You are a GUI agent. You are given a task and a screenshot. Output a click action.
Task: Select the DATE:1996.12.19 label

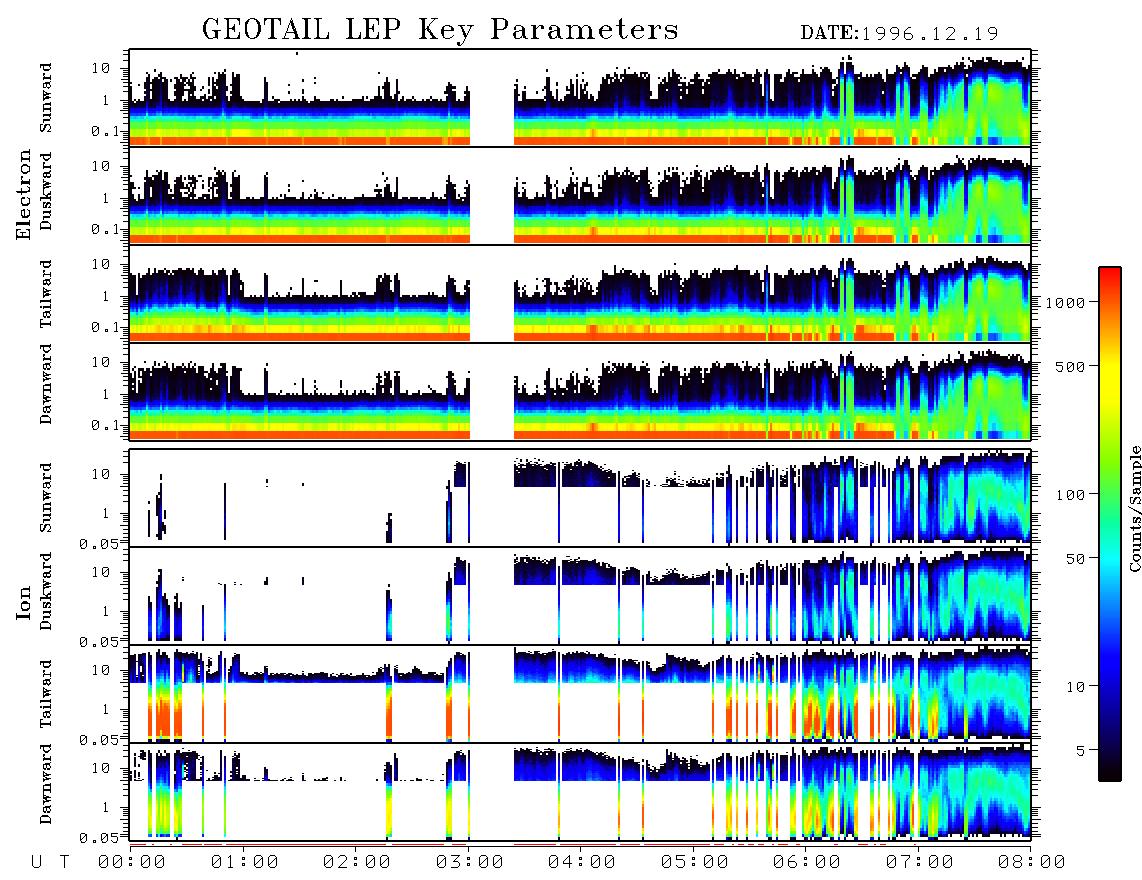coord(899,34)
